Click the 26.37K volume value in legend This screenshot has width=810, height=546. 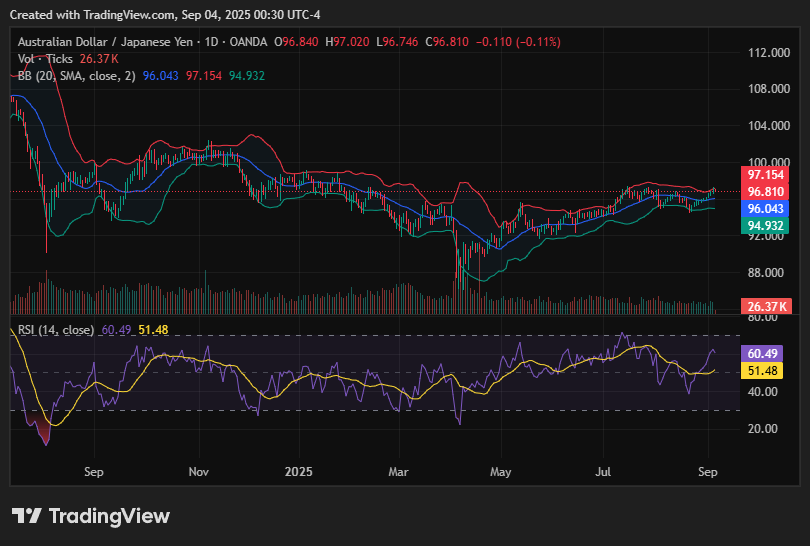99,59
